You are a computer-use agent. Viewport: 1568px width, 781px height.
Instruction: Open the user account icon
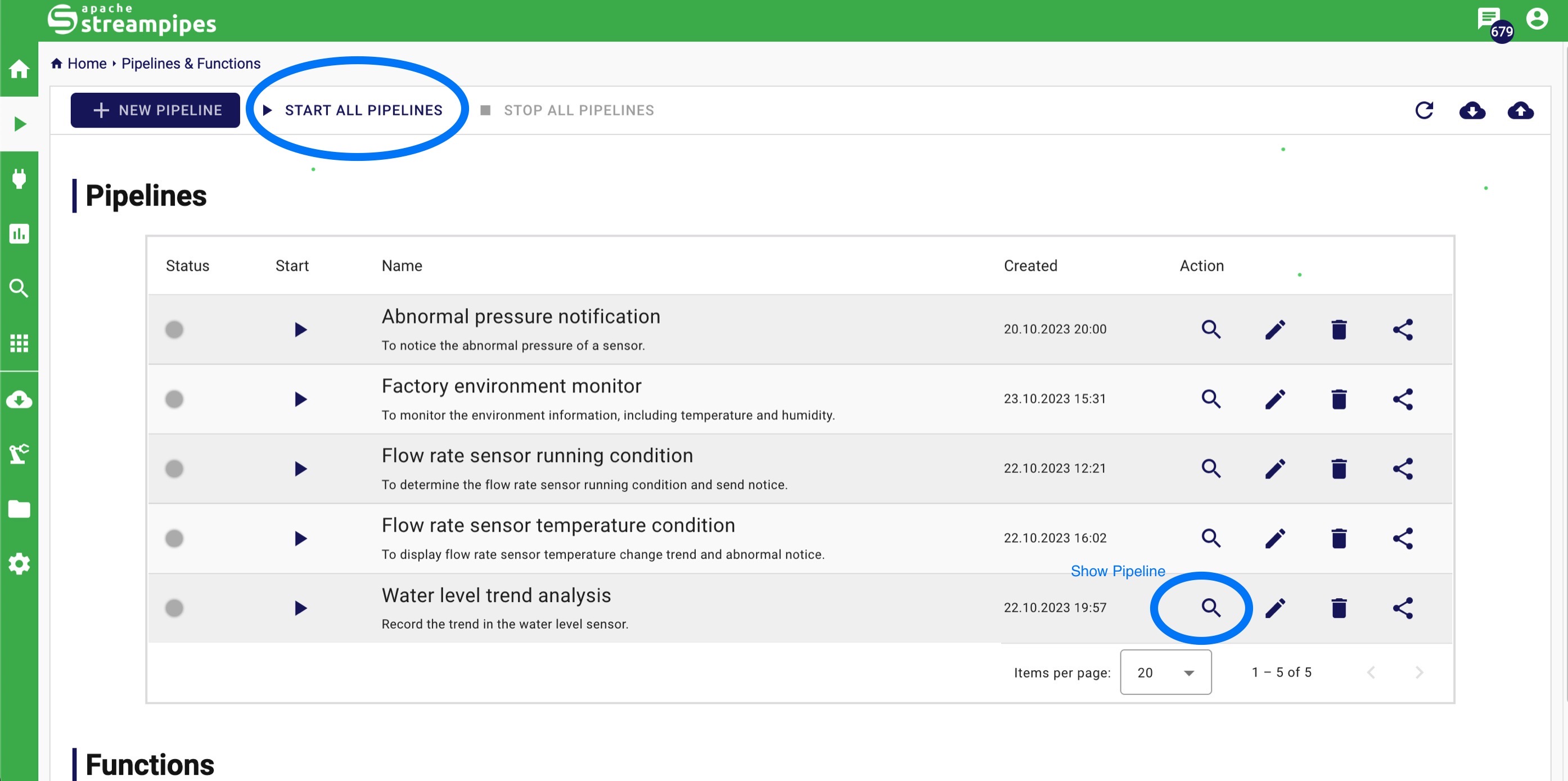(x=1537, y=18)
